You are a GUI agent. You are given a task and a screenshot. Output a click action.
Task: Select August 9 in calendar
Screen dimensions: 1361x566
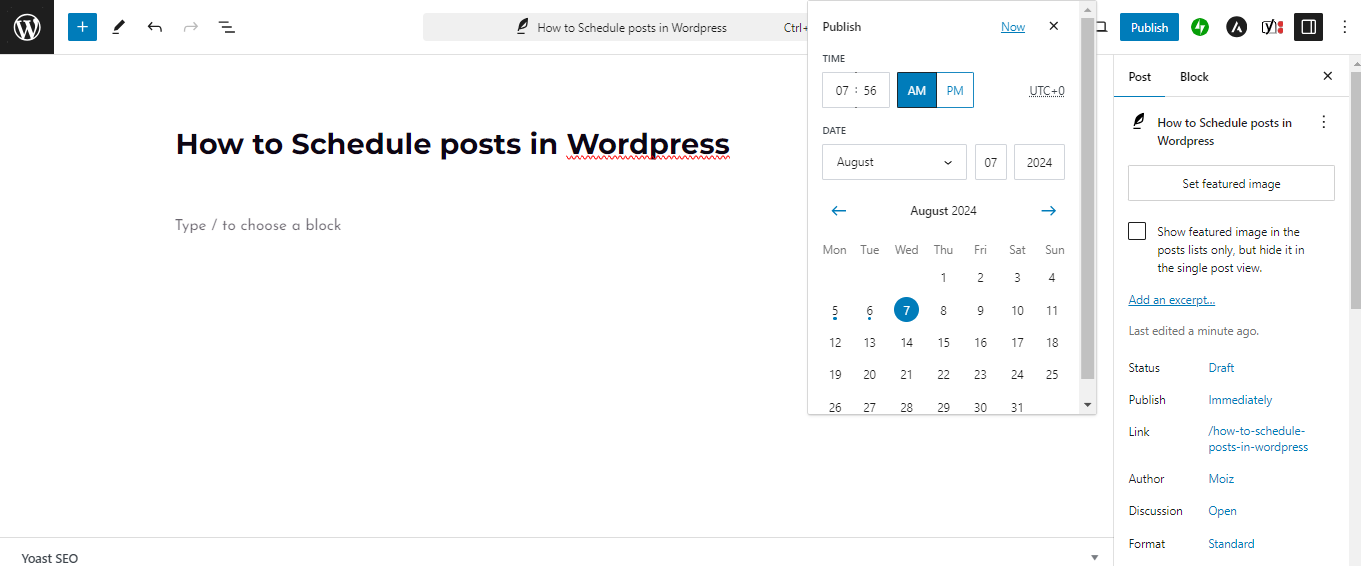point(980,310)
